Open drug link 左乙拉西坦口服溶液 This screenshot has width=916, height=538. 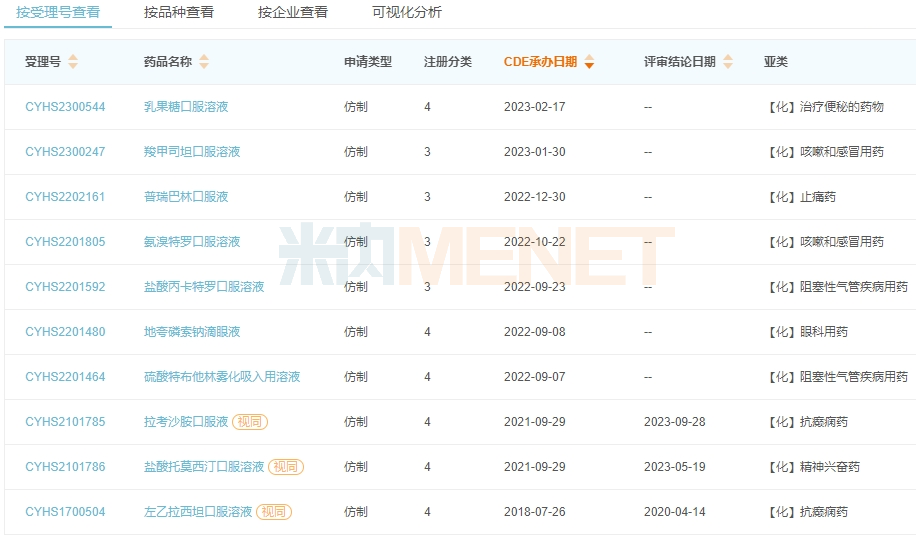(198, 512)
